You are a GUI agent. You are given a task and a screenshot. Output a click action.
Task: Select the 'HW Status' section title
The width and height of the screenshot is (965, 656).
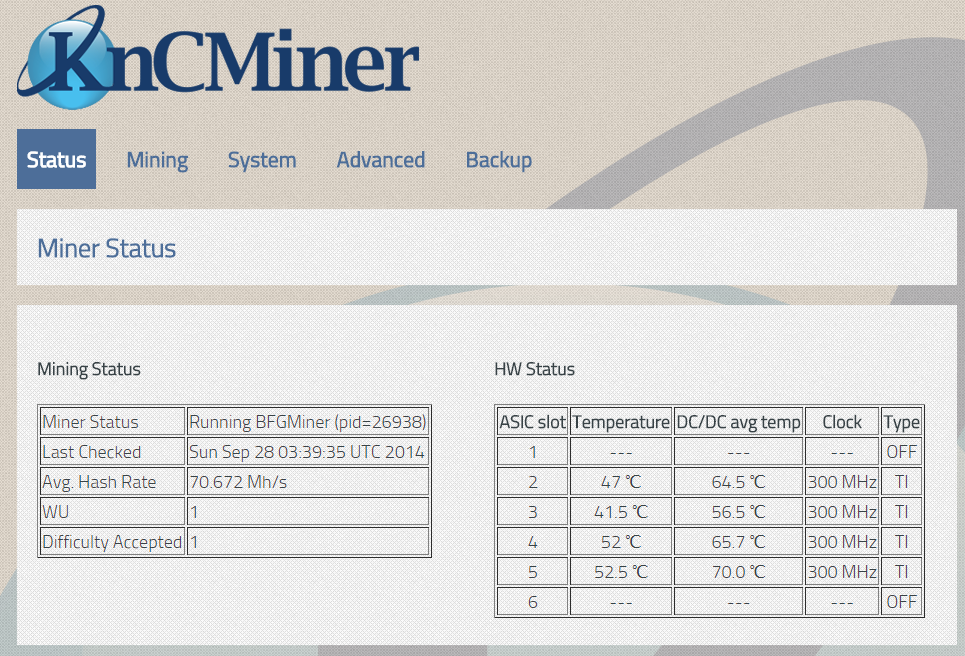(534, 369)
